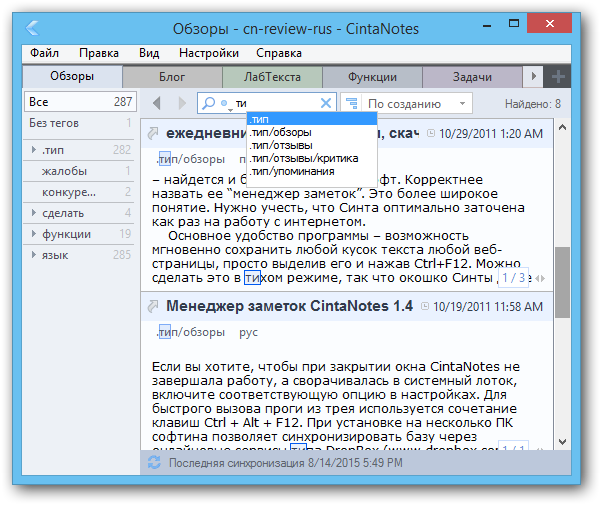Screen dimensions: 601x505
Task: Choose the .тип/отзывы suggestion
Action: click(312, 146)
